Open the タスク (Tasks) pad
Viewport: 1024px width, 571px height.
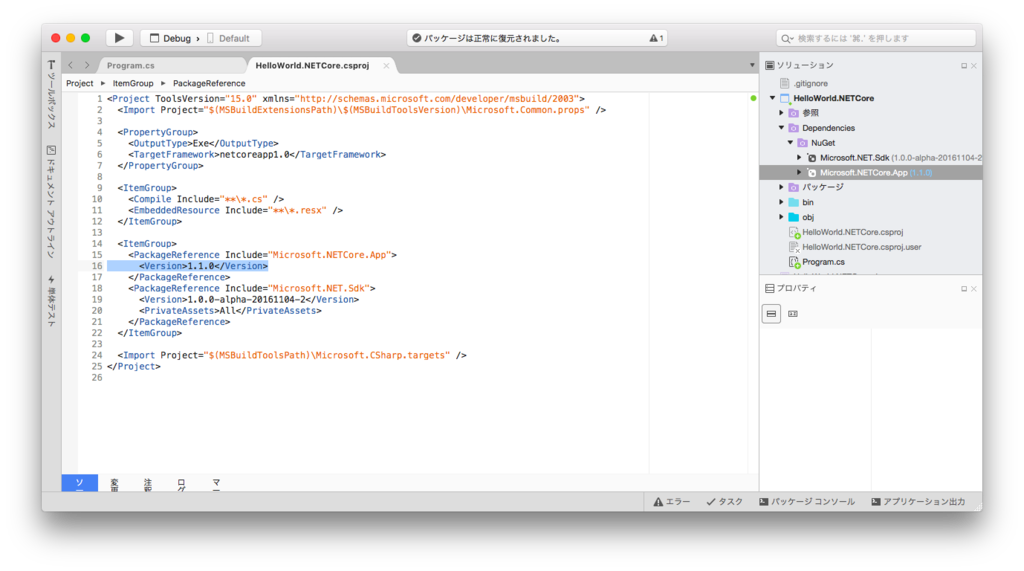click(x=724, y=502)
